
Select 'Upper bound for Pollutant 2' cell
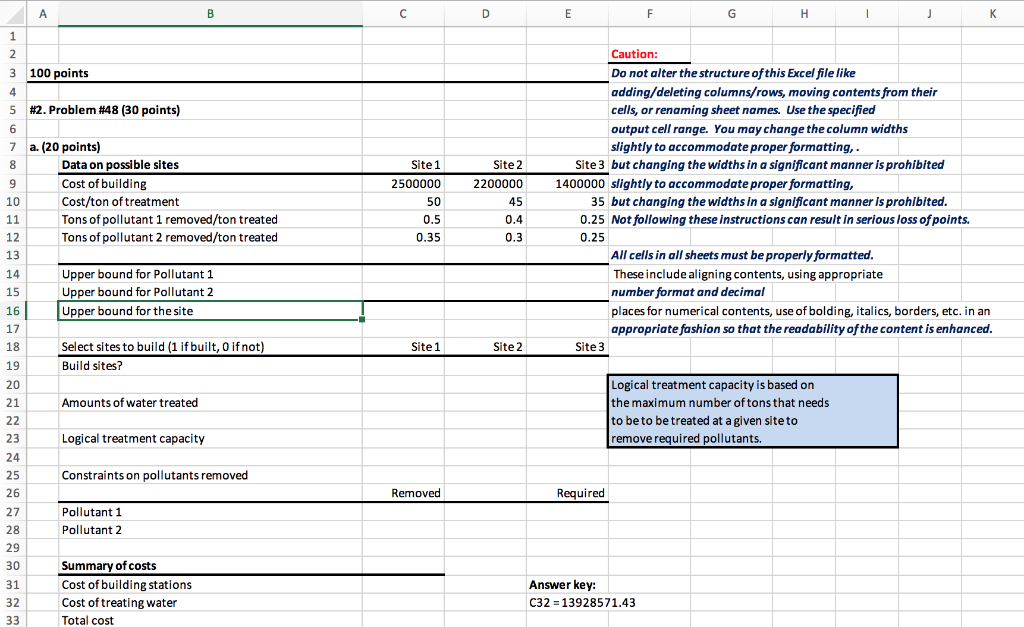[210, 292]
